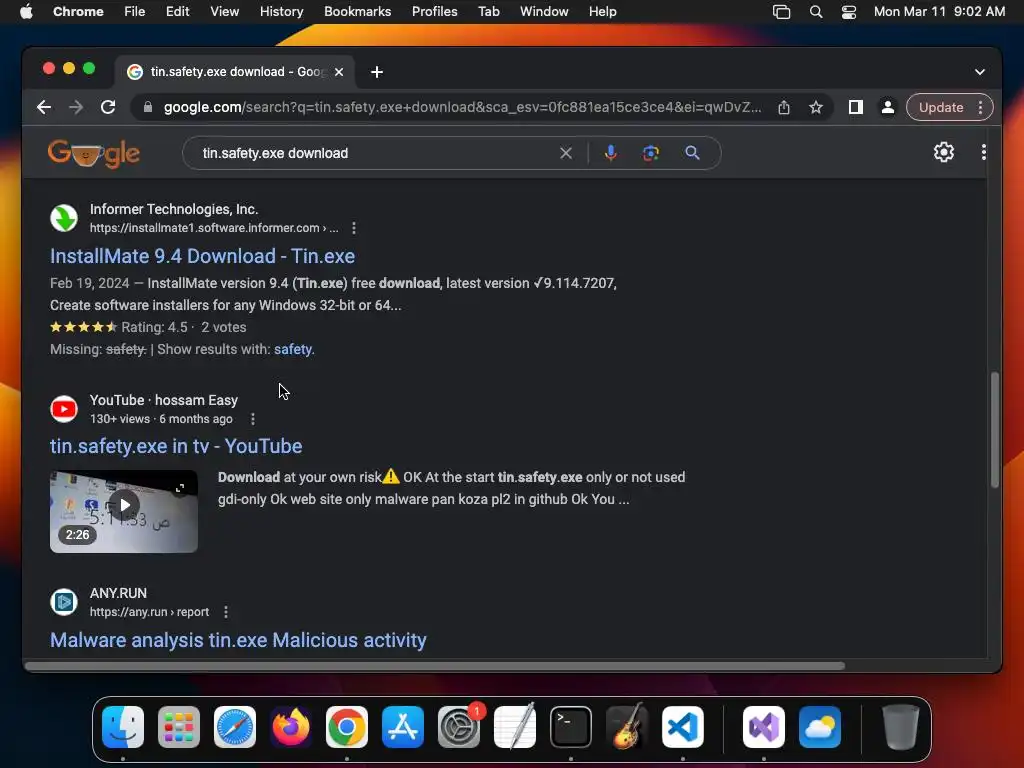Open Finder from the Dock
Image resolution: width=1024 pixels, height=768 pixels.
(123, 727)
